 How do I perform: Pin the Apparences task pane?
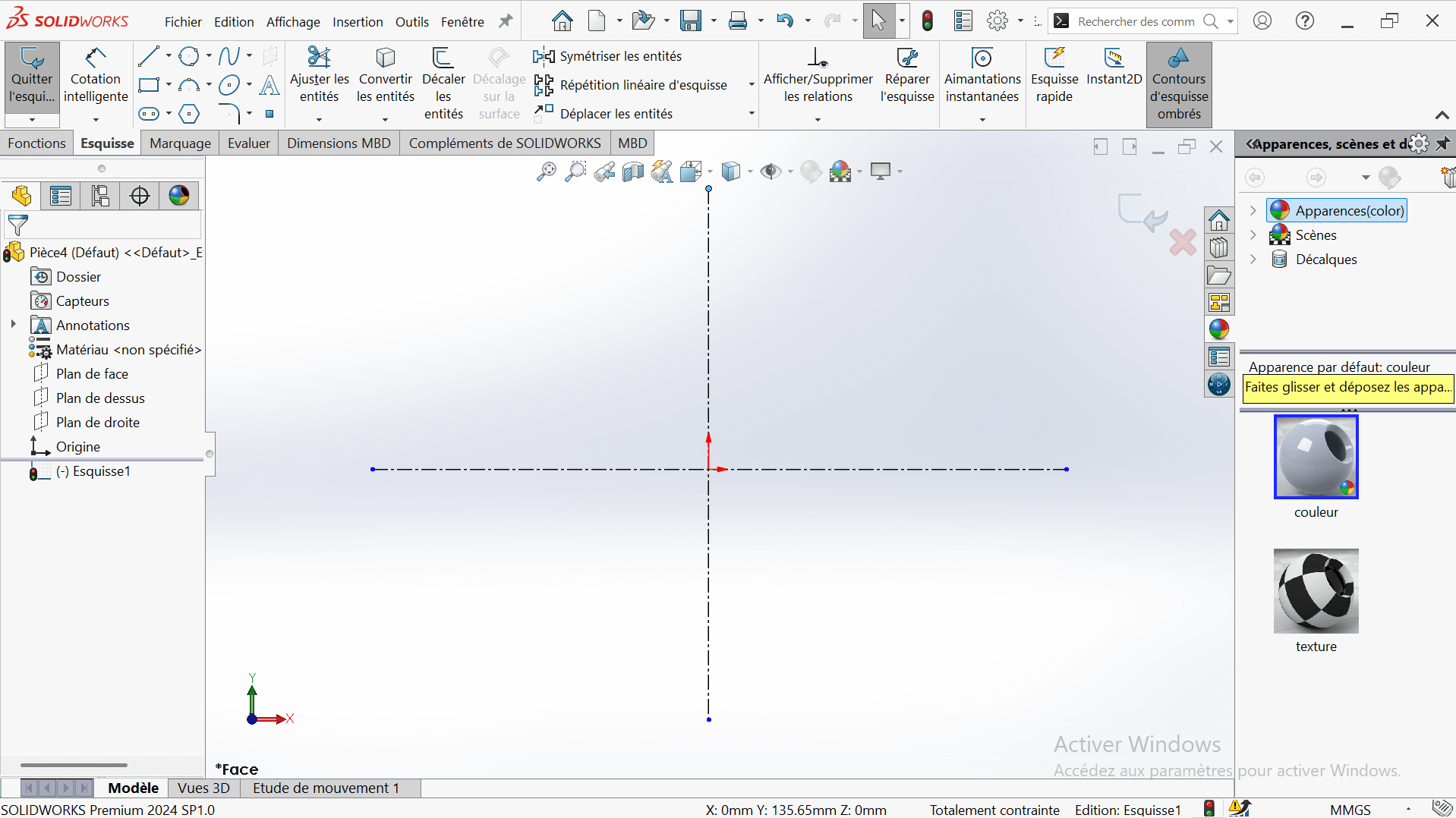pyautogui.click(x=1442, y=143)
